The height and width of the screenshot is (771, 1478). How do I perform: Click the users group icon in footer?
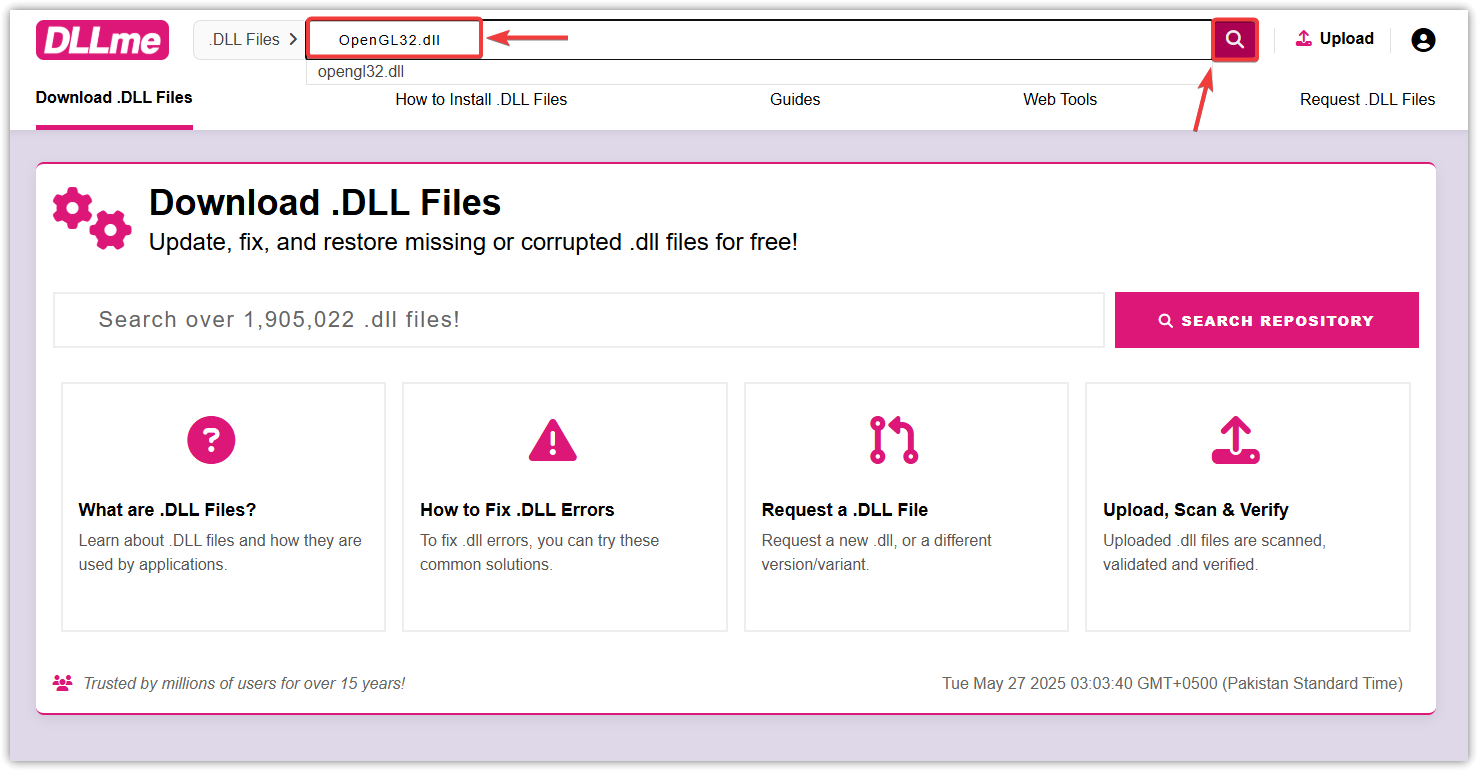[x=63, y=683]
